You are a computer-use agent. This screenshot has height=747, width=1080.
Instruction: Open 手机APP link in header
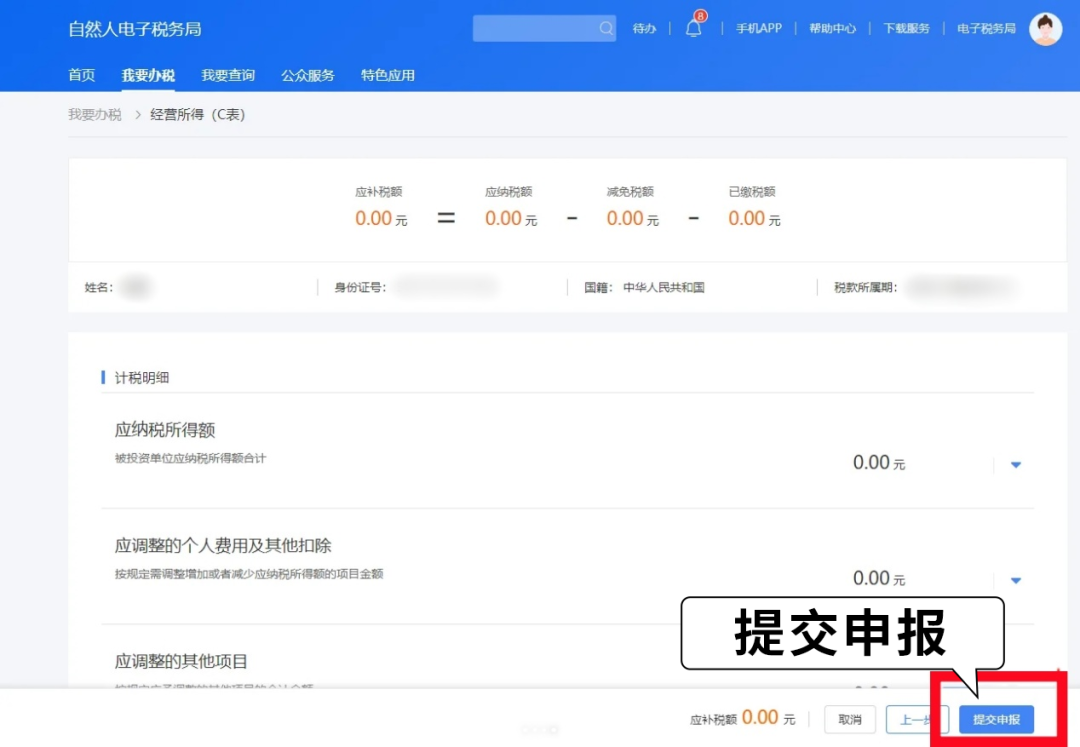[759, 29]
